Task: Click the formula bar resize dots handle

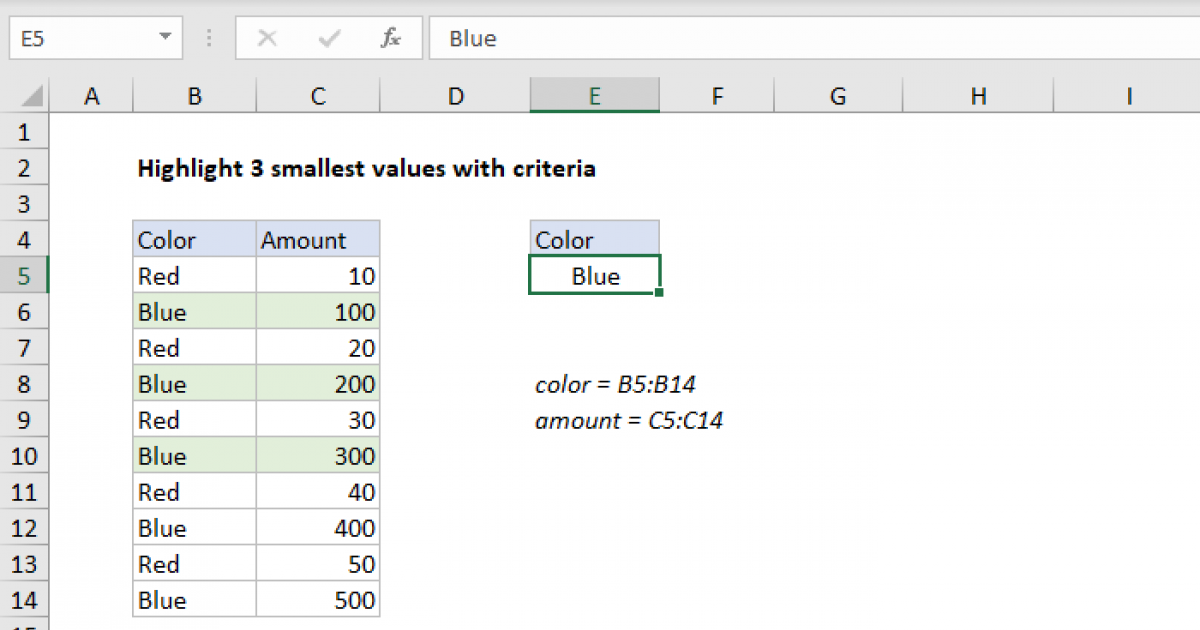Action: (209, 39)
